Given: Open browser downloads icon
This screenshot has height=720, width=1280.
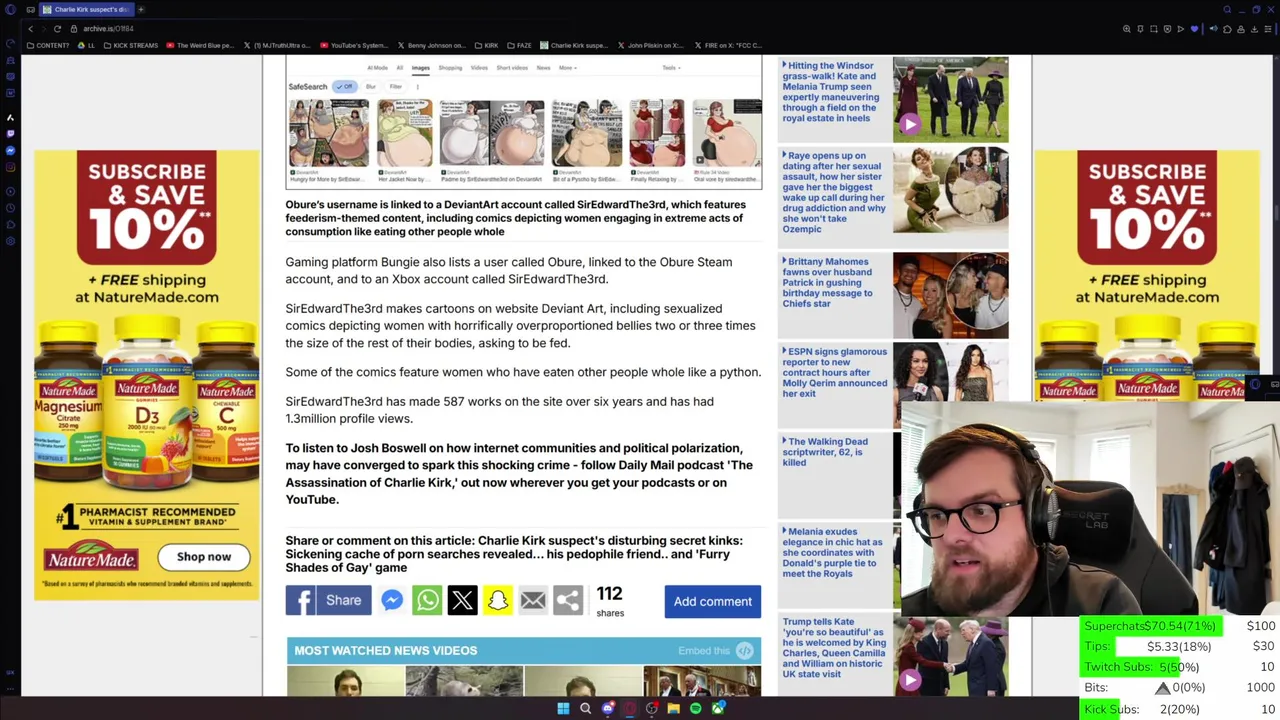Looking at the screenshot, I should click(x=1254, y=29).
